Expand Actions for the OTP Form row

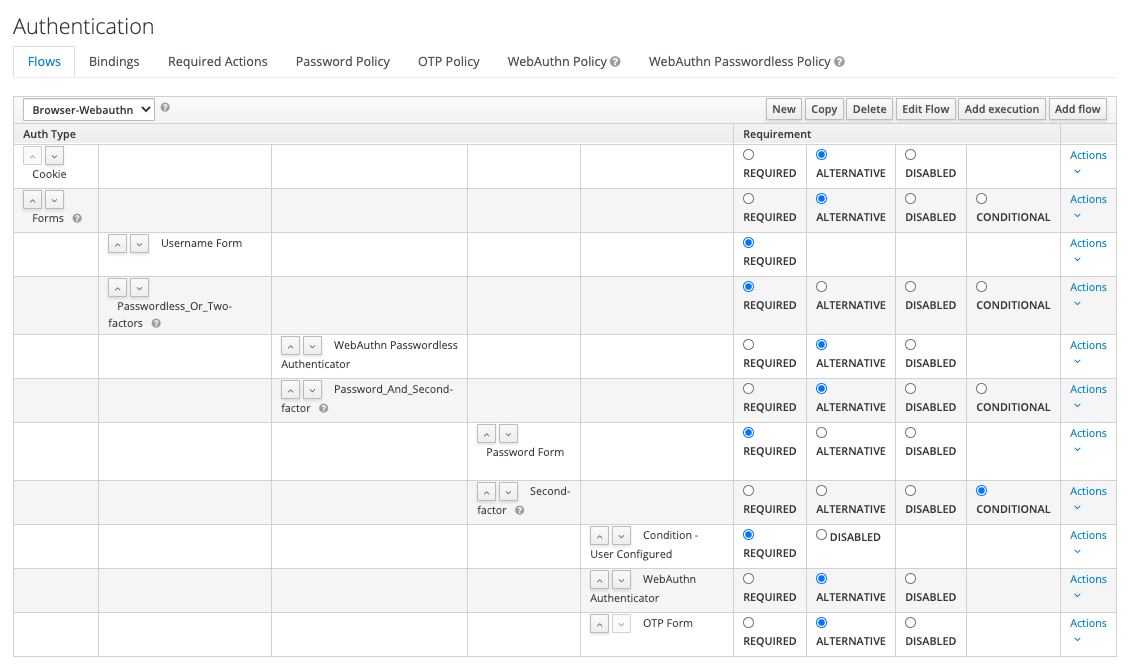click(x=1088, y=622)
